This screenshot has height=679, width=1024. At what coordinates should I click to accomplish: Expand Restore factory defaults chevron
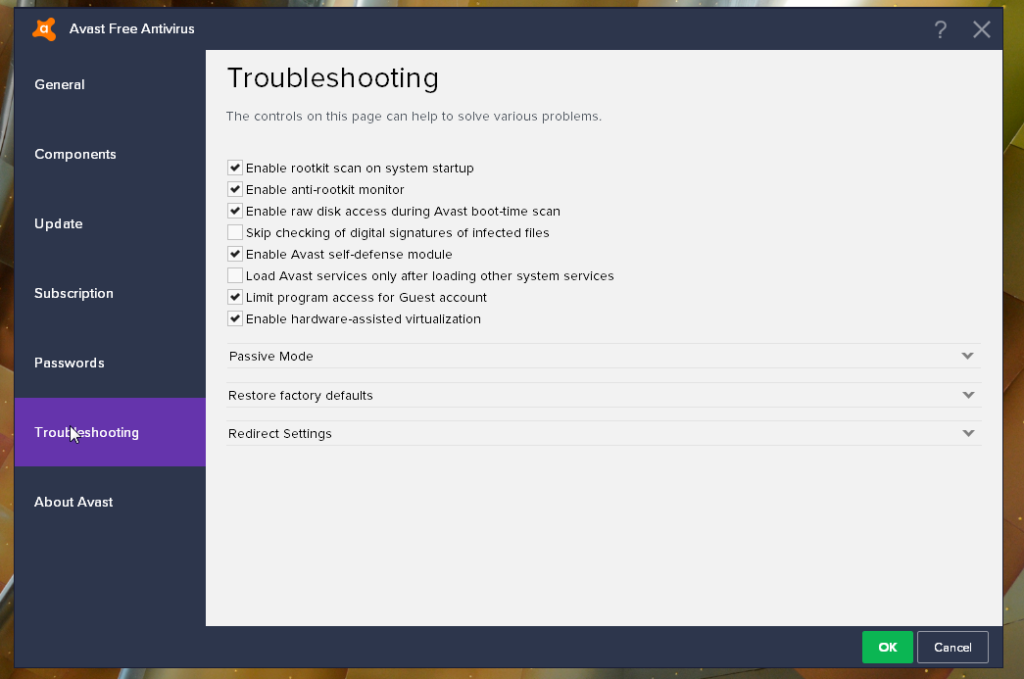pos(968,395)
